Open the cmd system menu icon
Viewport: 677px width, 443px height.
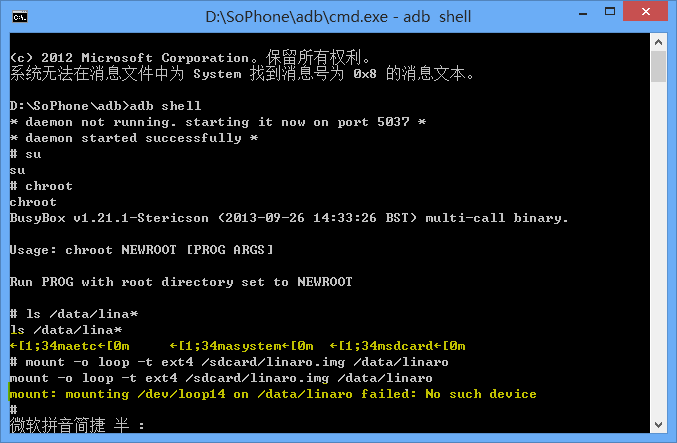point(20,17)
